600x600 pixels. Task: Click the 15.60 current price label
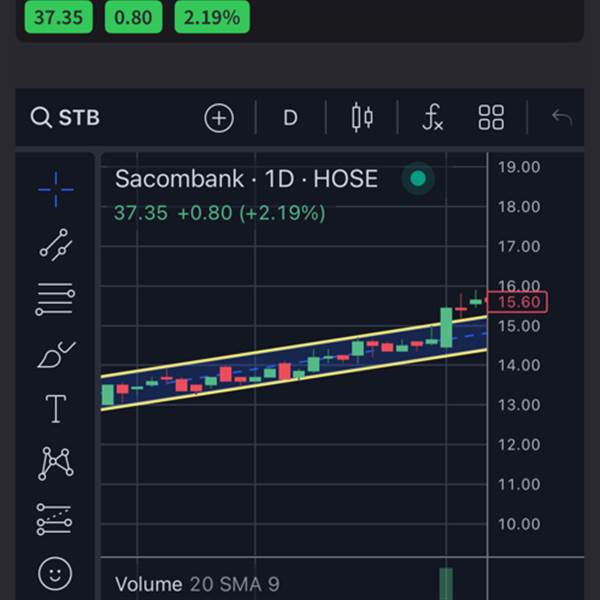518,302
